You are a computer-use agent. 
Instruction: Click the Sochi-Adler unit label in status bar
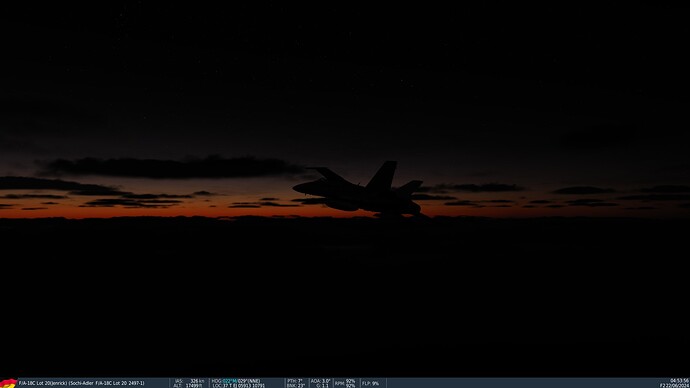[x=106, y=383]
